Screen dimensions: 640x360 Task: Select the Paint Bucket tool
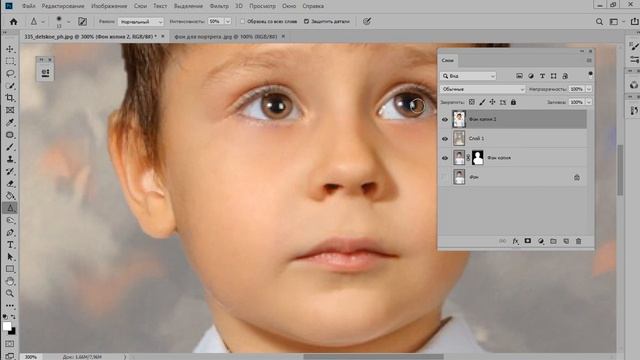(x=10, y=196)
